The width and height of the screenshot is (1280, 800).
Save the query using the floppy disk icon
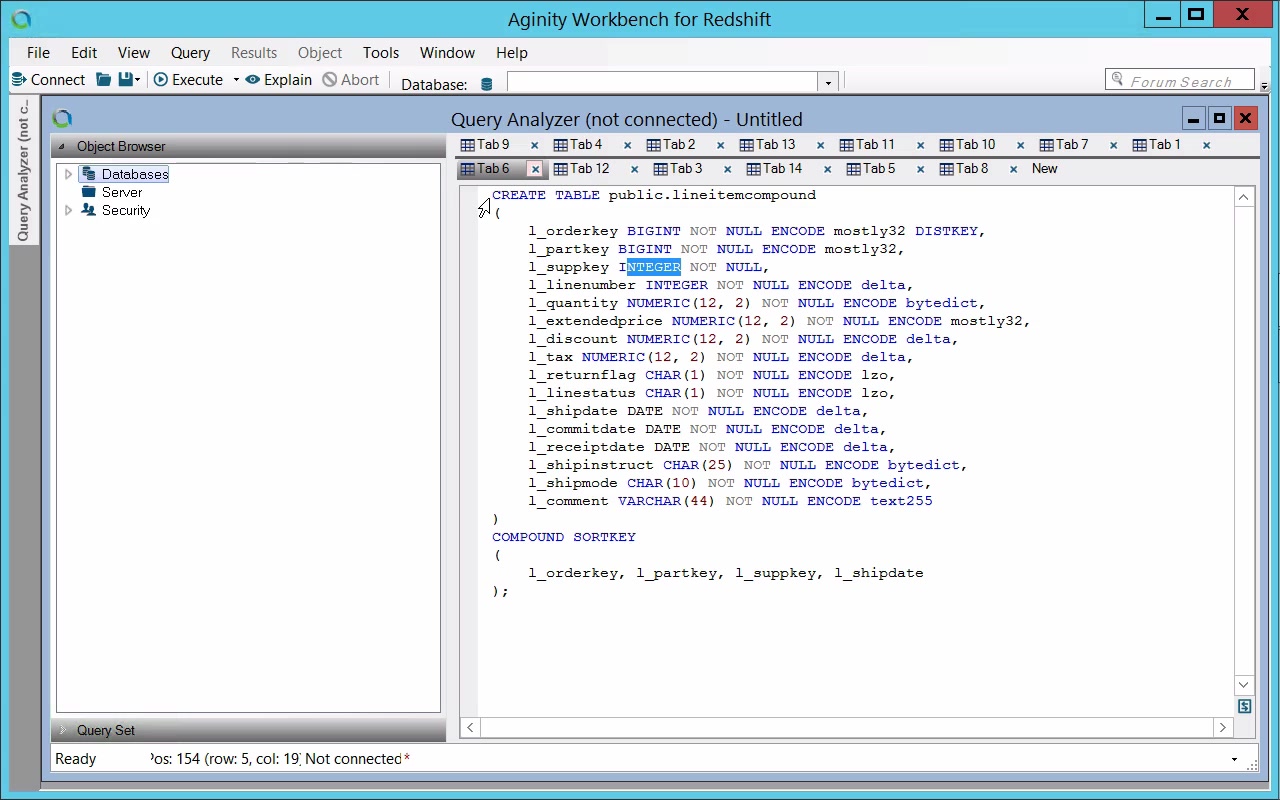click(x=125, y=80)
